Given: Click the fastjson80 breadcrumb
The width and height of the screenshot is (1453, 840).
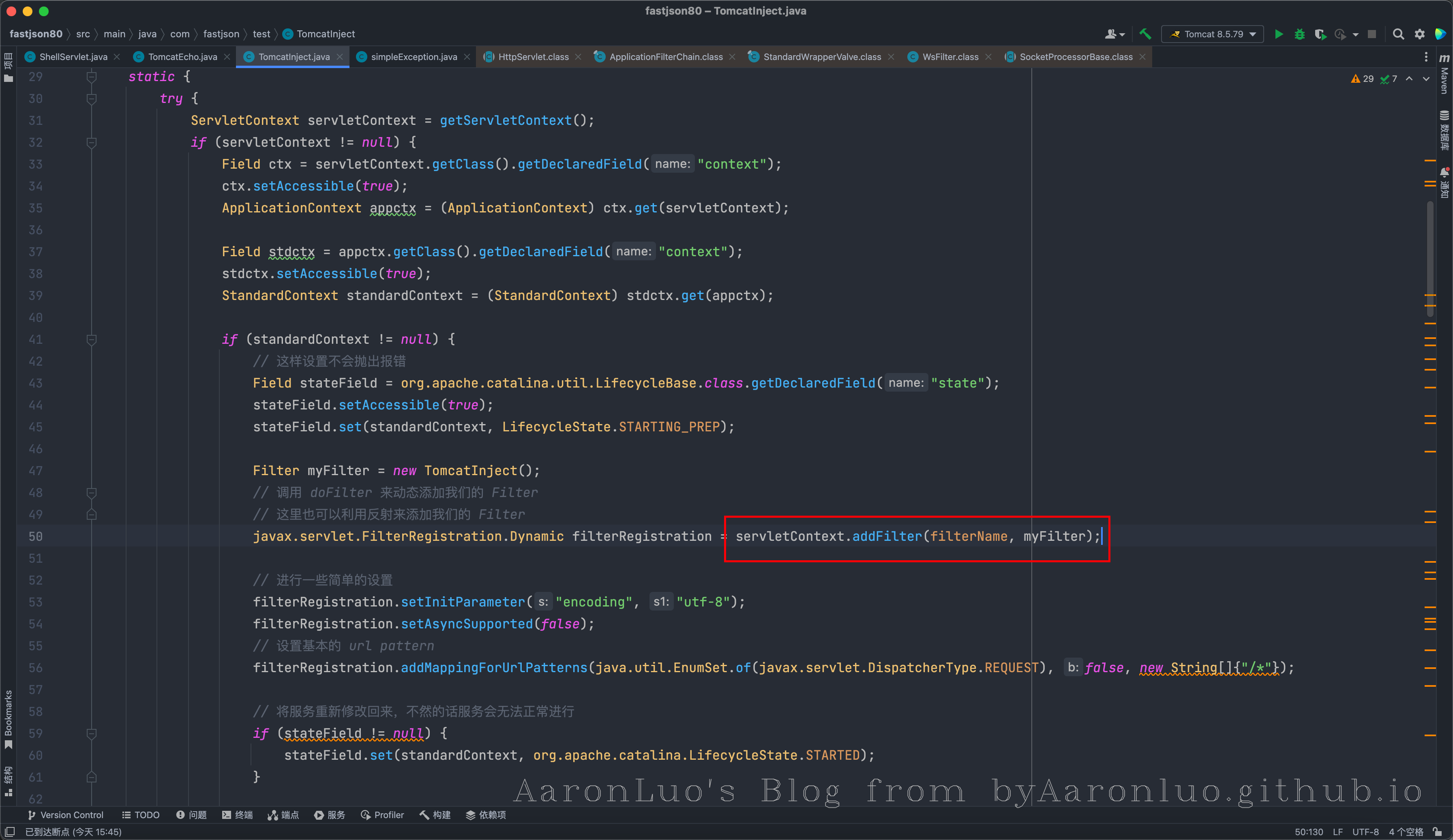Looking at the screenshot, I should click(x=36, y=34).
